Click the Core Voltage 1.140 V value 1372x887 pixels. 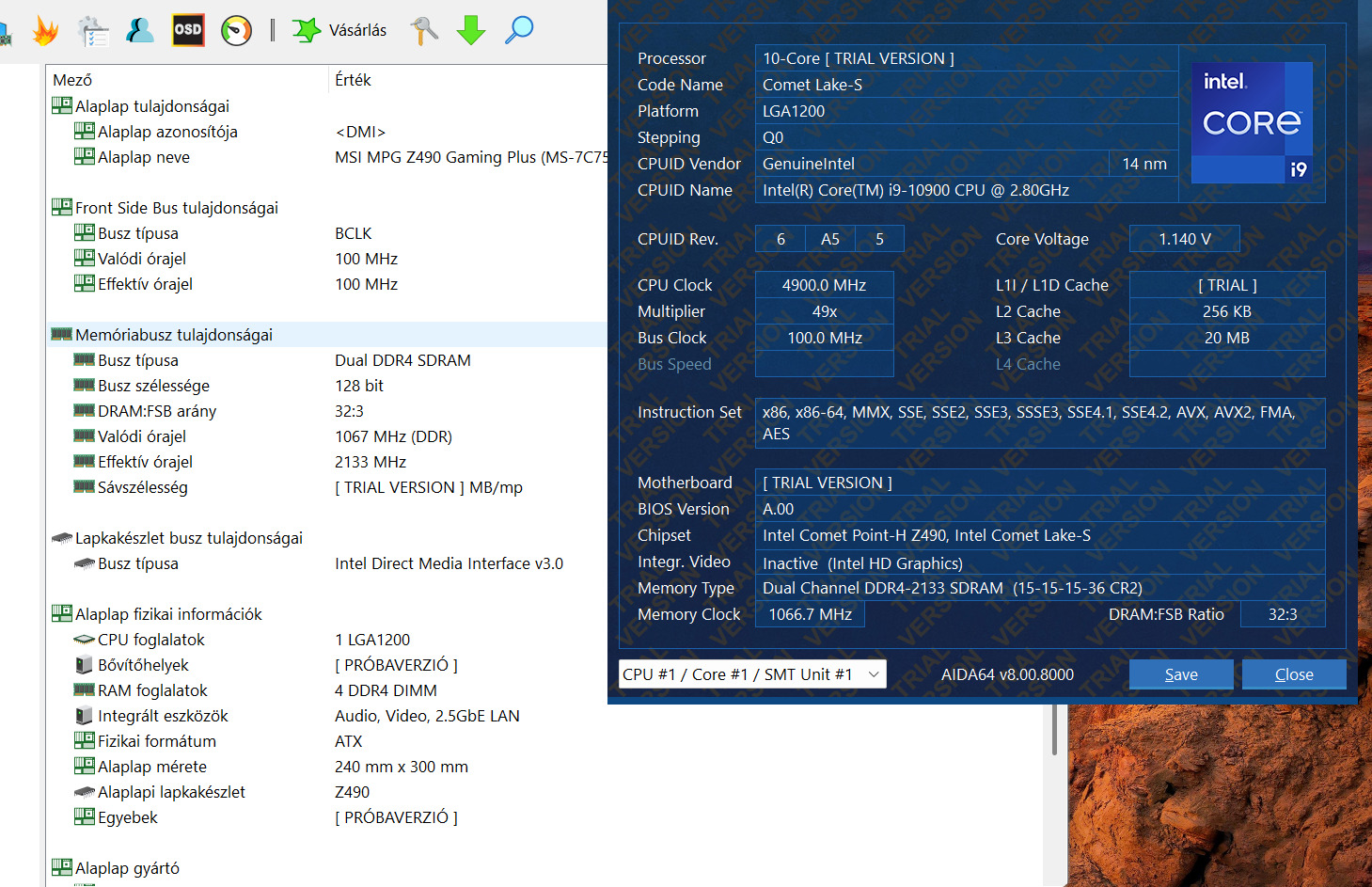click(x=1185, y=239)
